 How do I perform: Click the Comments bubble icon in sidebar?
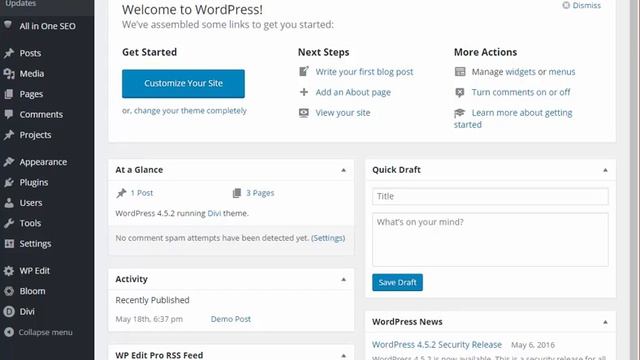[9, 114]
